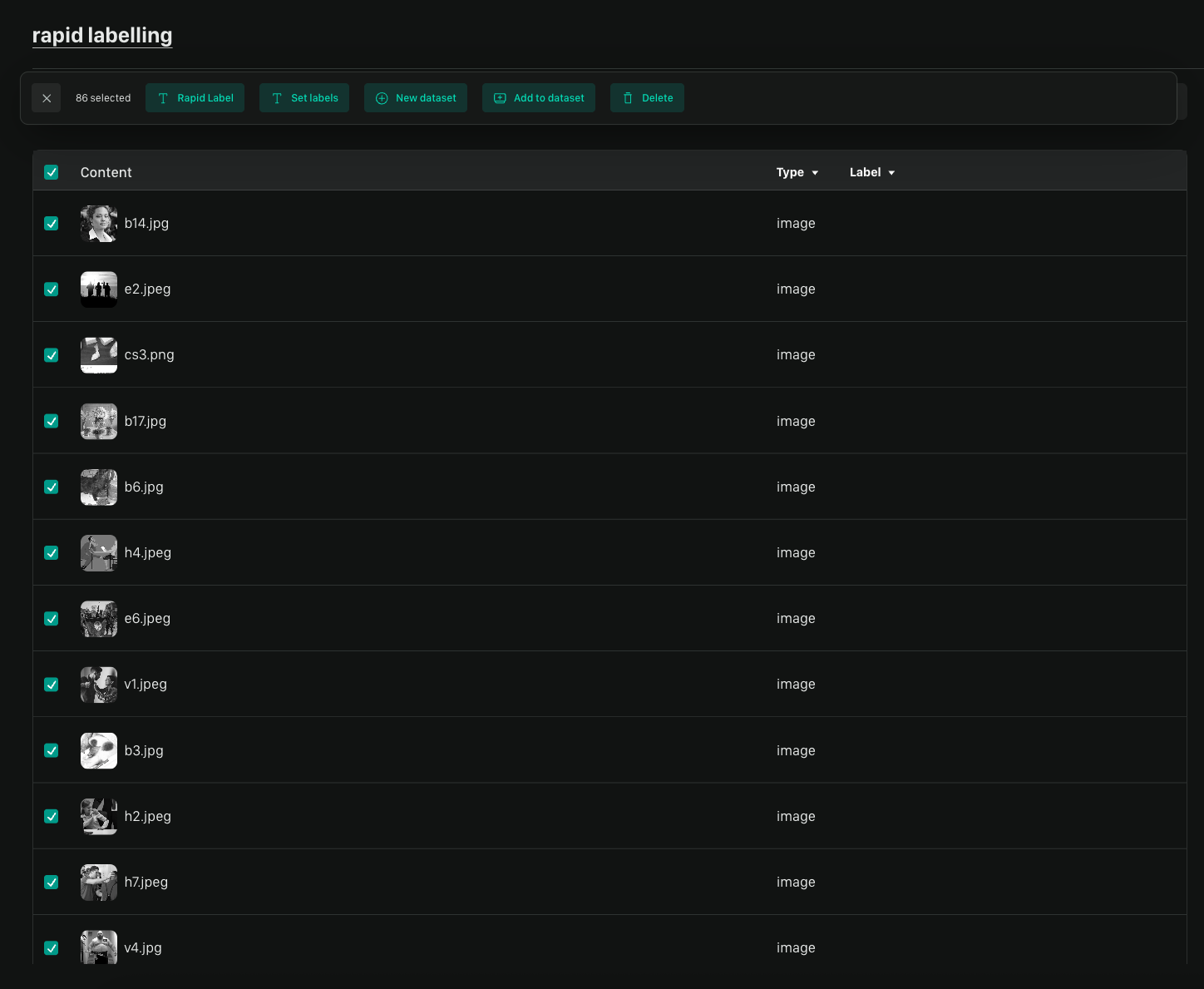Uncheck the b3.jpg row checkbox
Image resolution: width=1204 pixels, height=989 pixels.
pyautogui.click(x=52, y=750)
